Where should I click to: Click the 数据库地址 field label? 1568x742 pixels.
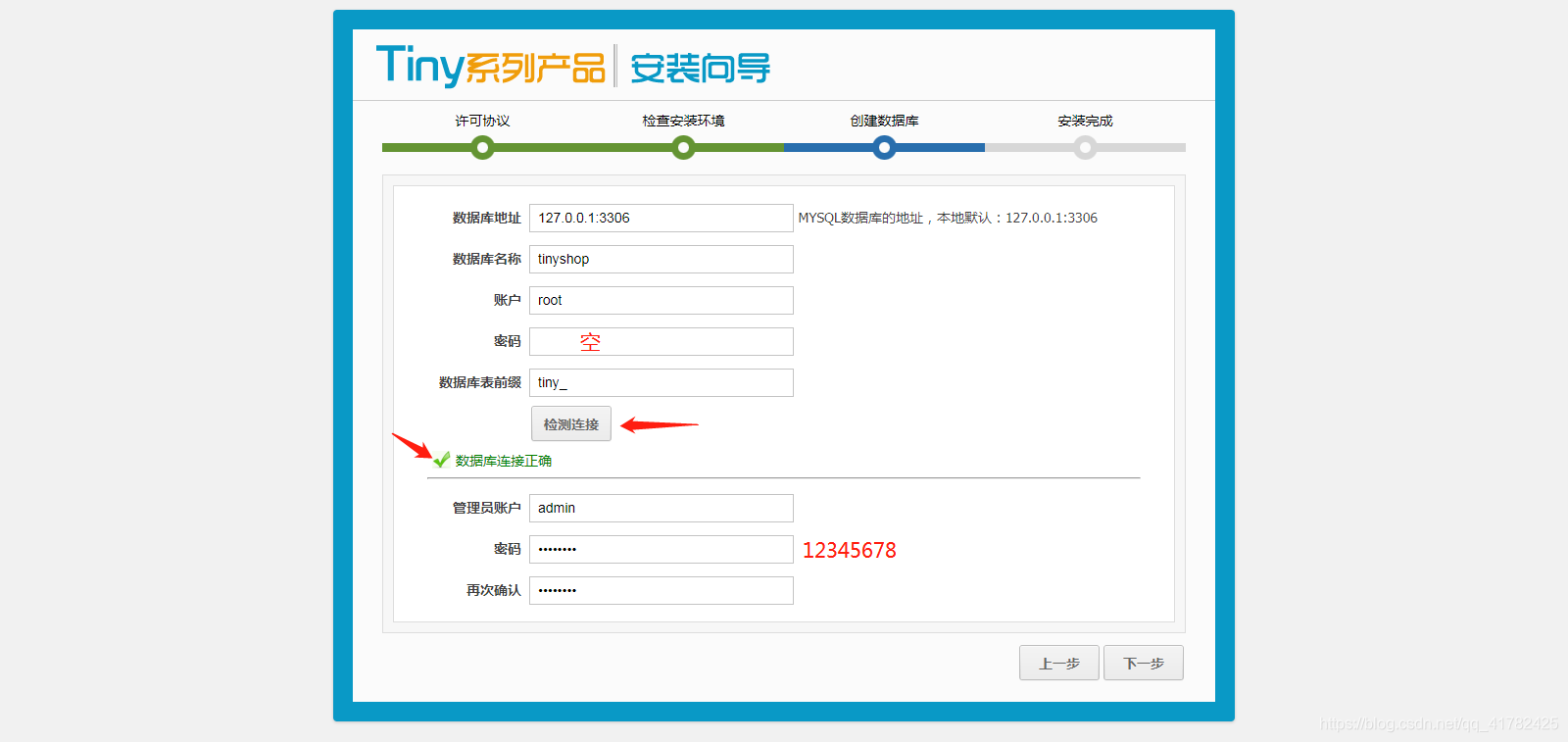point(487,218)
